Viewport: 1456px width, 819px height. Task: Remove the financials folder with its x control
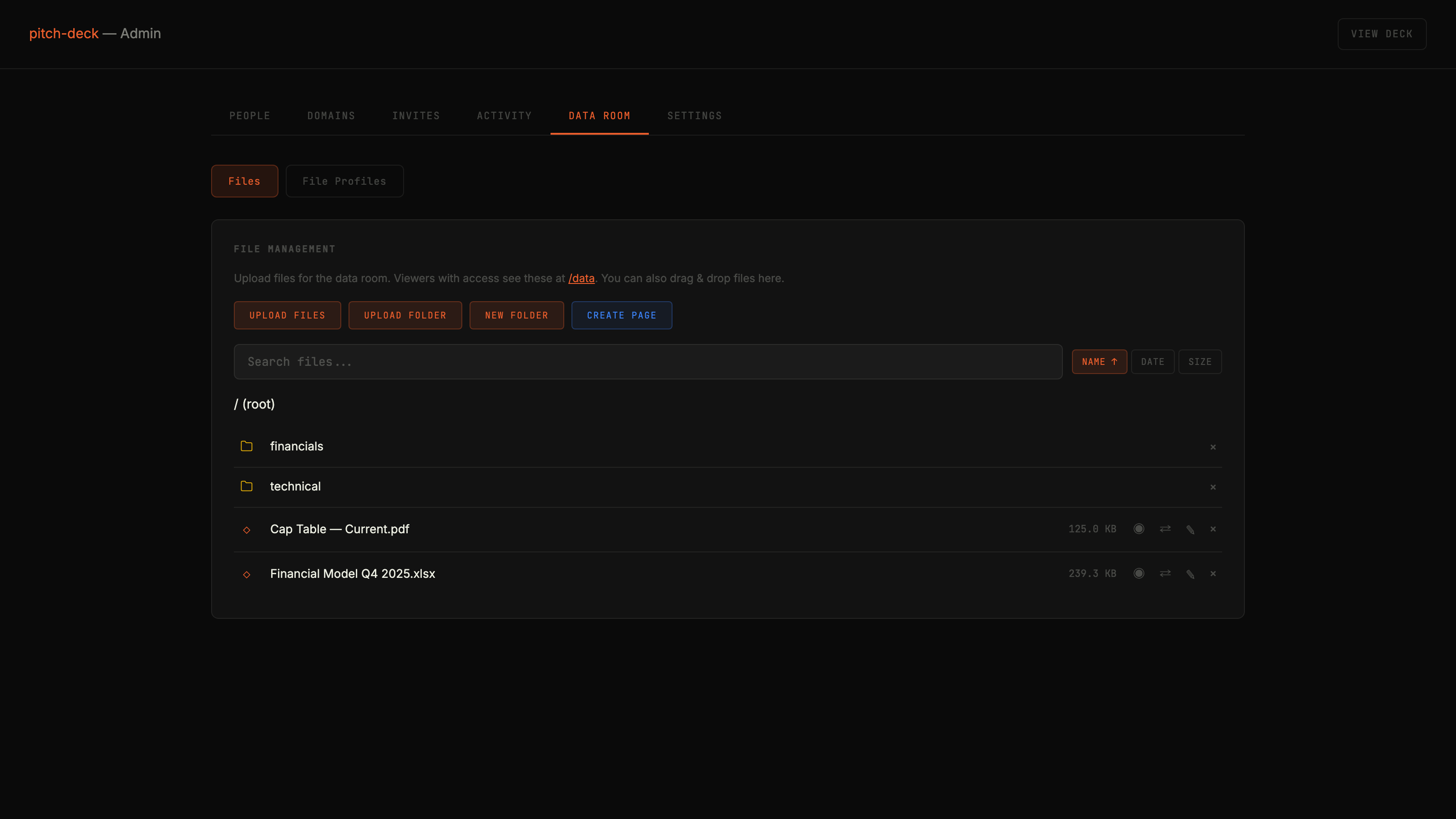pos(1213,446)
